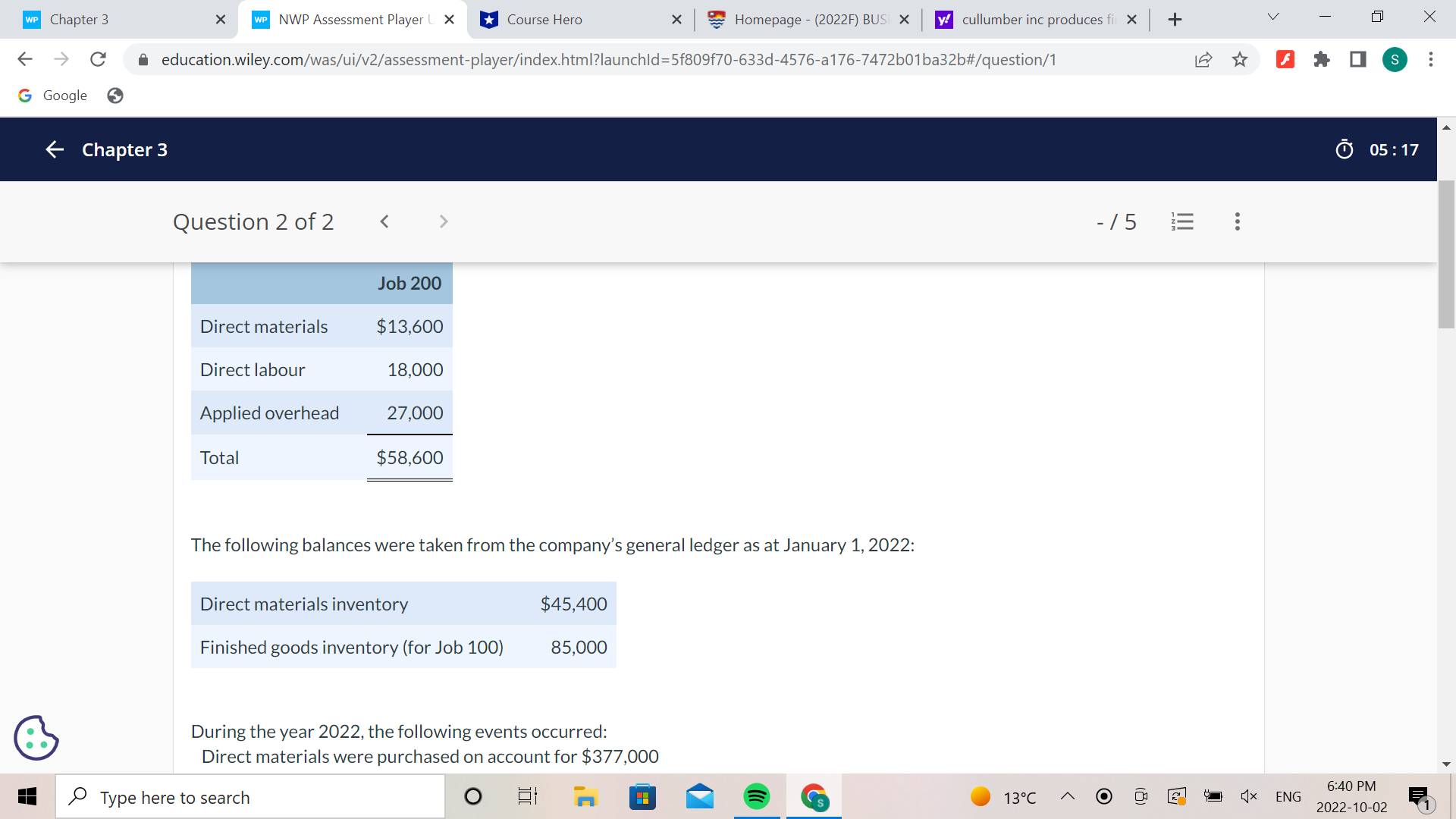Go to next question chevron

(x=444, y=221)
